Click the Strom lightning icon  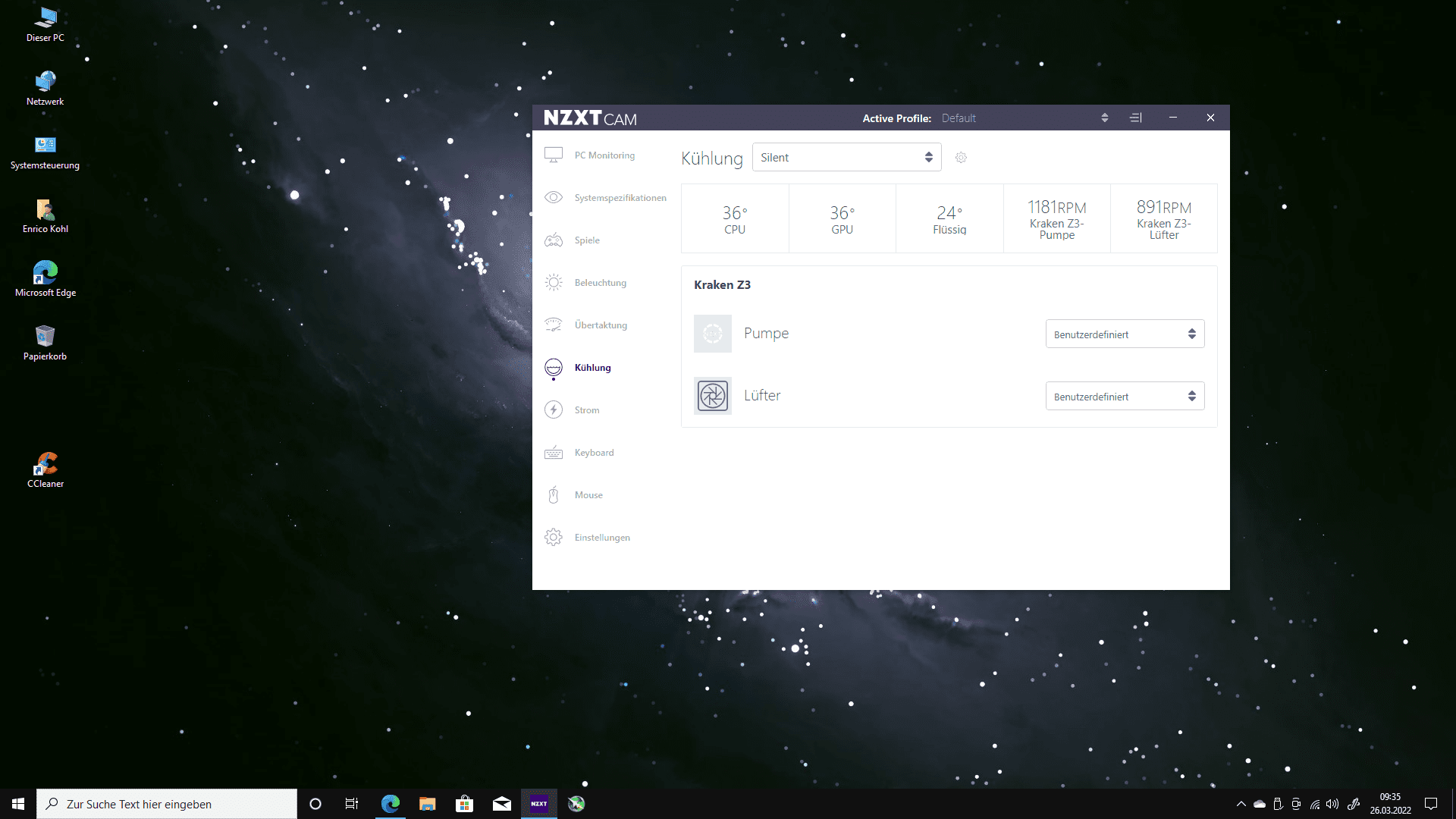(x=554, y=410)
